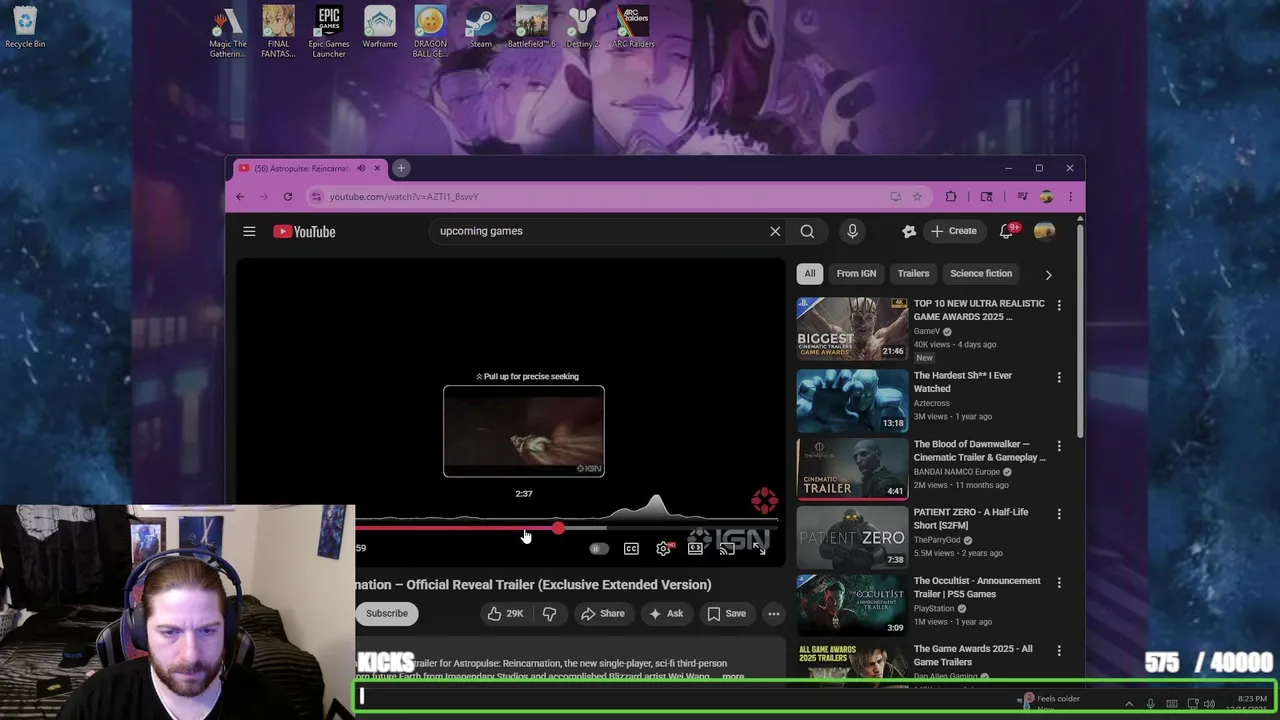
Task: Open the YouTube guide hamburger menu
Action: pos(249,231)
